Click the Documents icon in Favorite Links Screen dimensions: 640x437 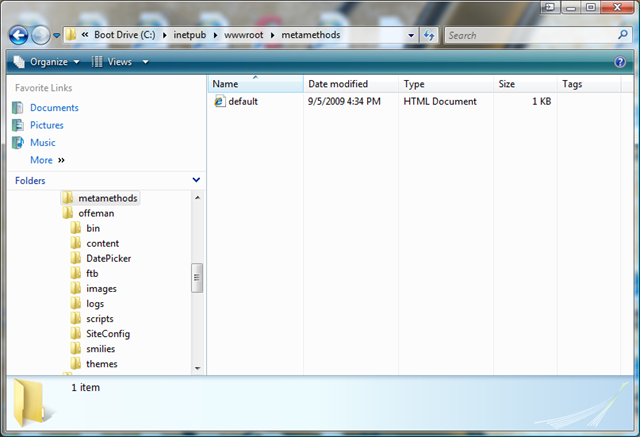pos(18,108)
